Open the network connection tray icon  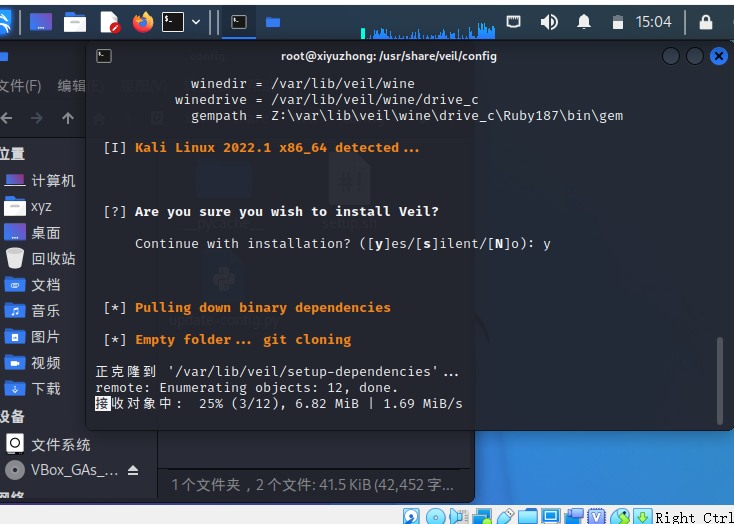click(x=514, y=22)
